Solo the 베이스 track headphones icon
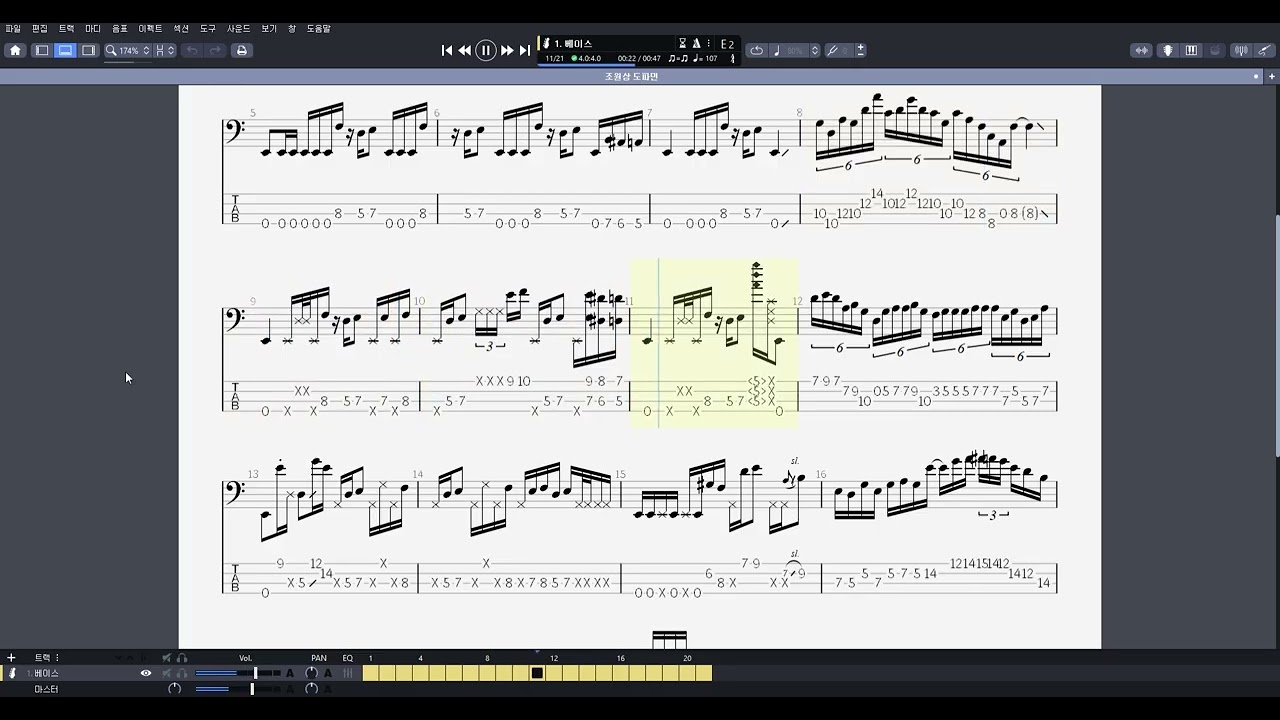The width and height of the screenshot is (1280, 720). [182, 673]
